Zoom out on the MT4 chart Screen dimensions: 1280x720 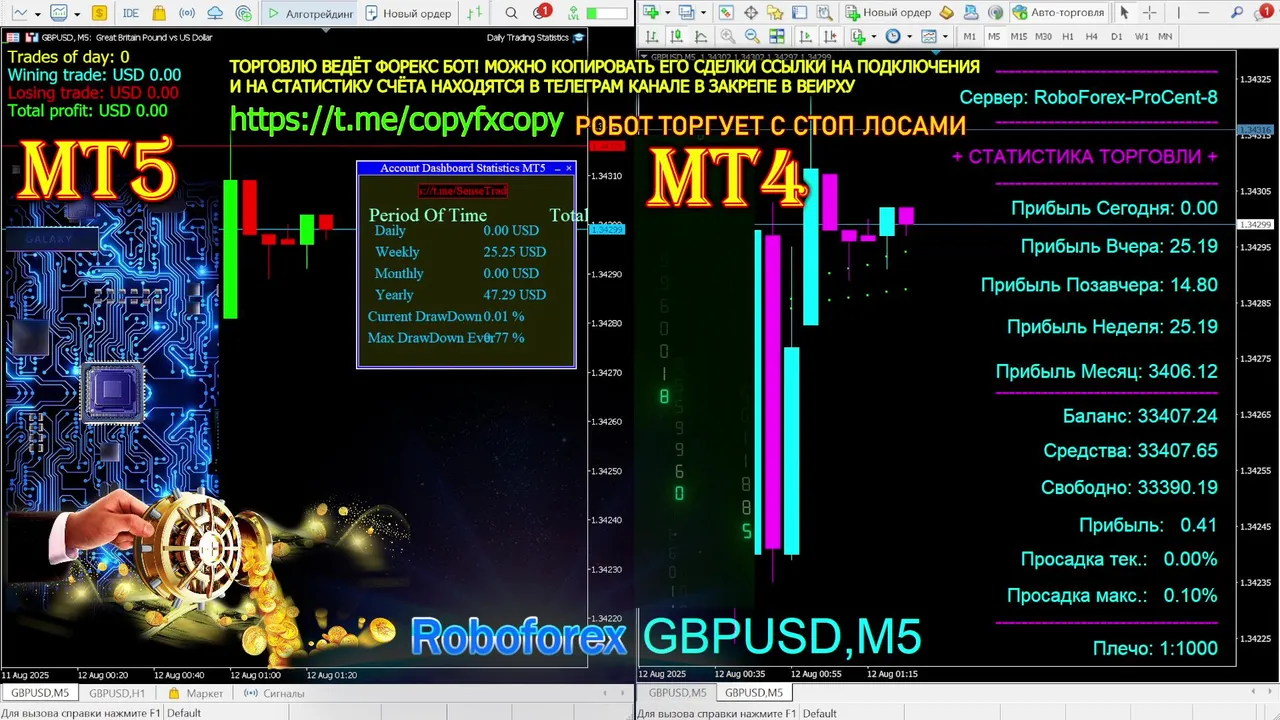752,36
